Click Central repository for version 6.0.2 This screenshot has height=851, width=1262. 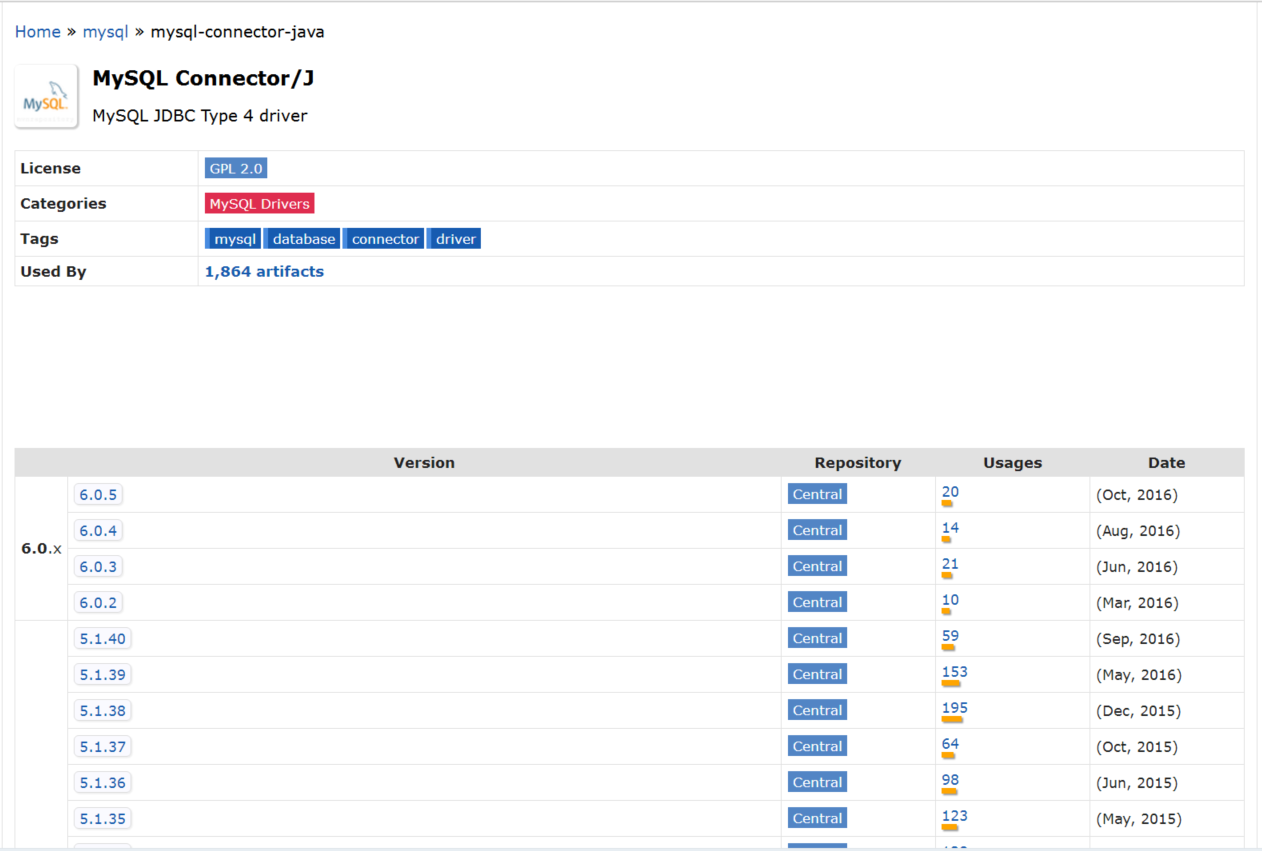point(817,603)
